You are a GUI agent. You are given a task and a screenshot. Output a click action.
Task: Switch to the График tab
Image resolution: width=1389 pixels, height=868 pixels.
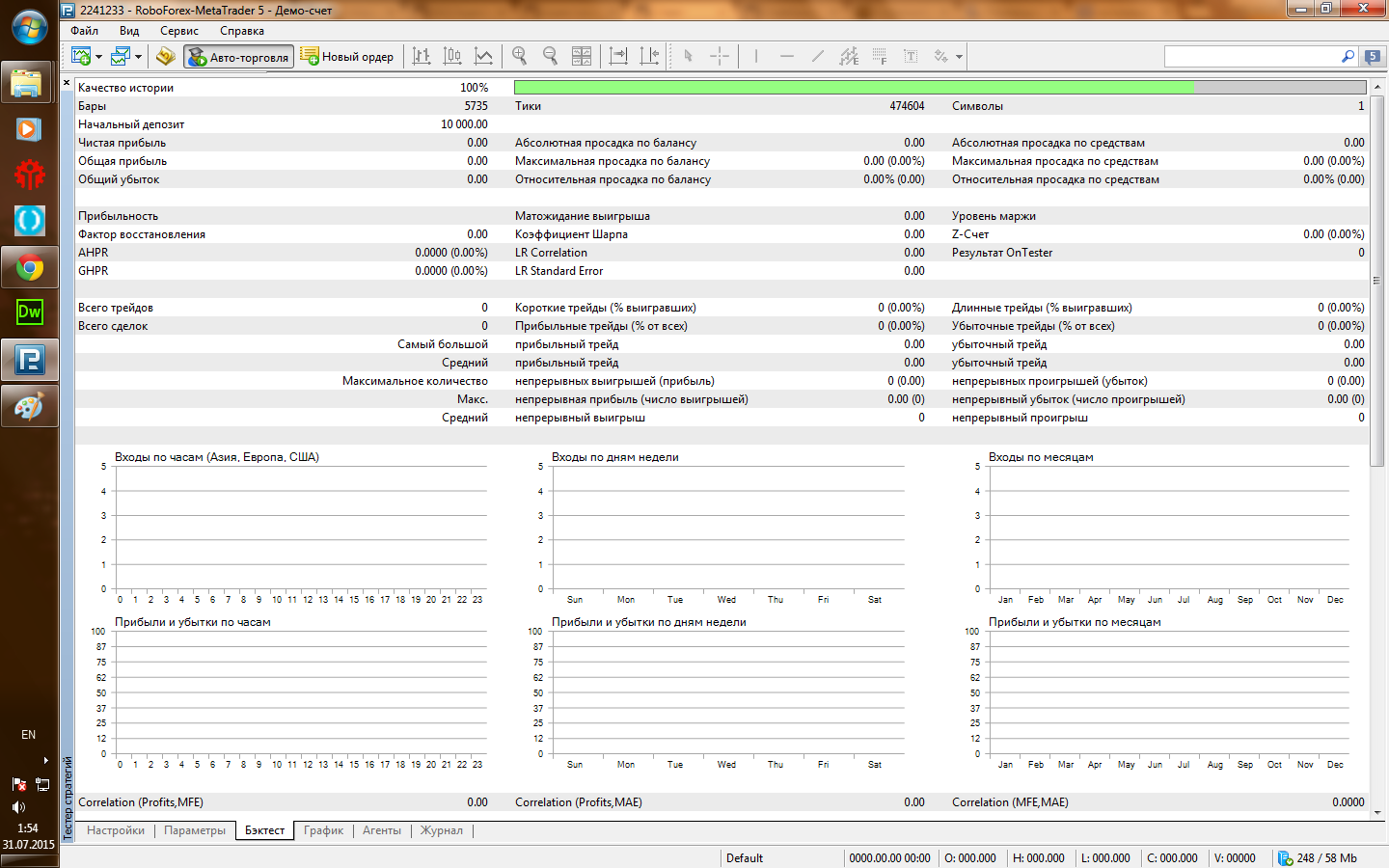[x=324, y=830]
